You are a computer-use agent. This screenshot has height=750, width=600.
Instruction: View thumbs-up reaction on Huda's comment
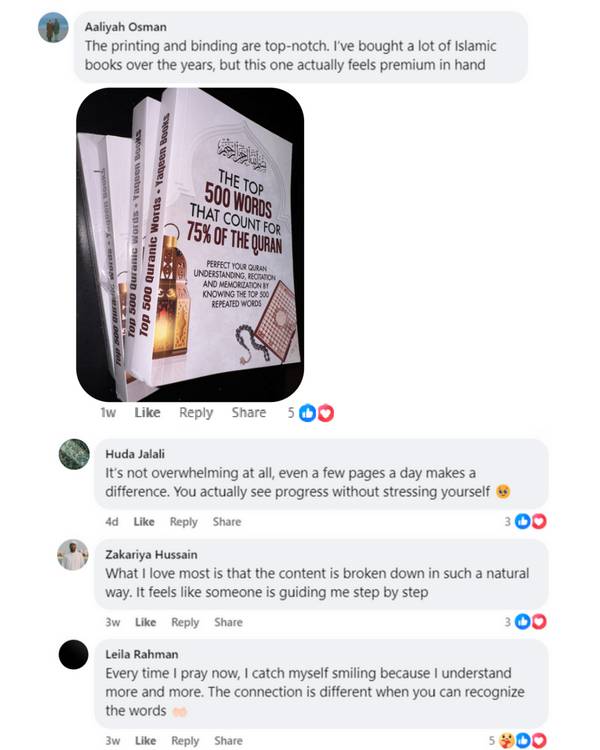[x=522, y=521]
